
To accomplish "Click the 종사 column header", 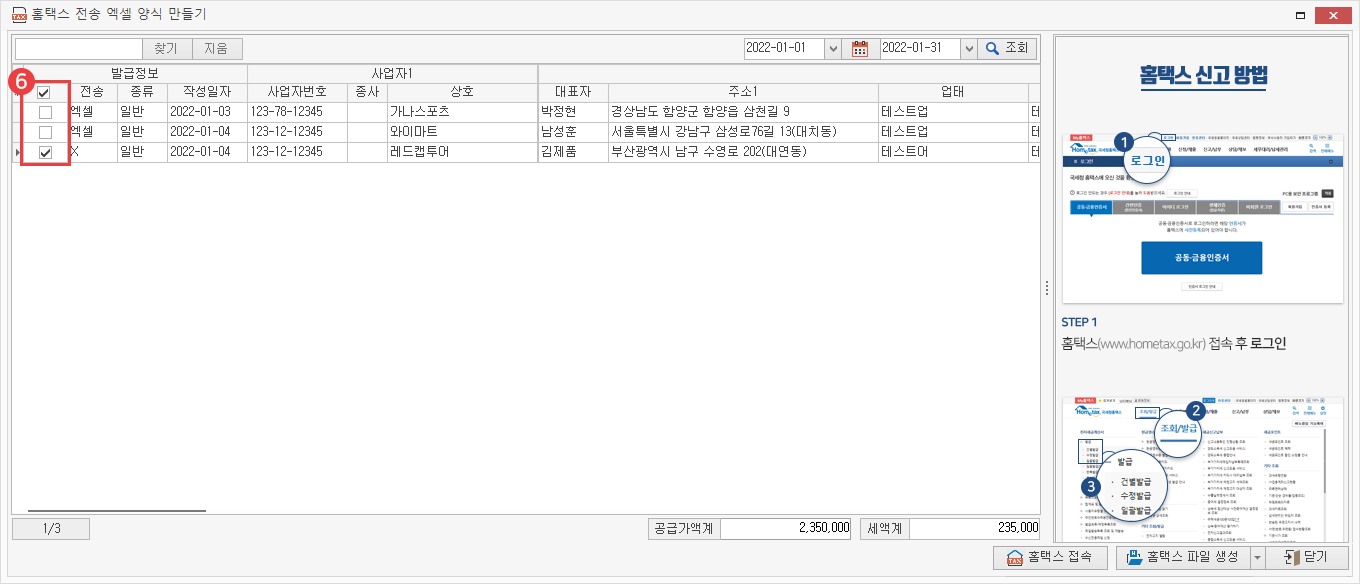I will point(367,92).
